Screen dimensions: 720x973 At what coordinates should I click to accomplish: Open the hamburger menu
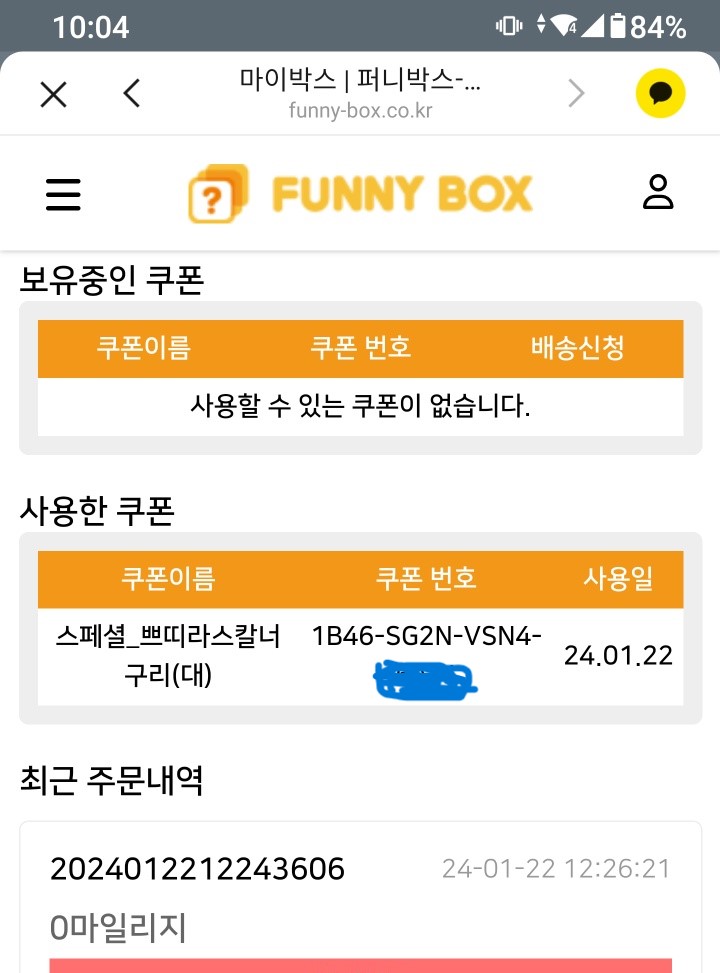[63, 194]
